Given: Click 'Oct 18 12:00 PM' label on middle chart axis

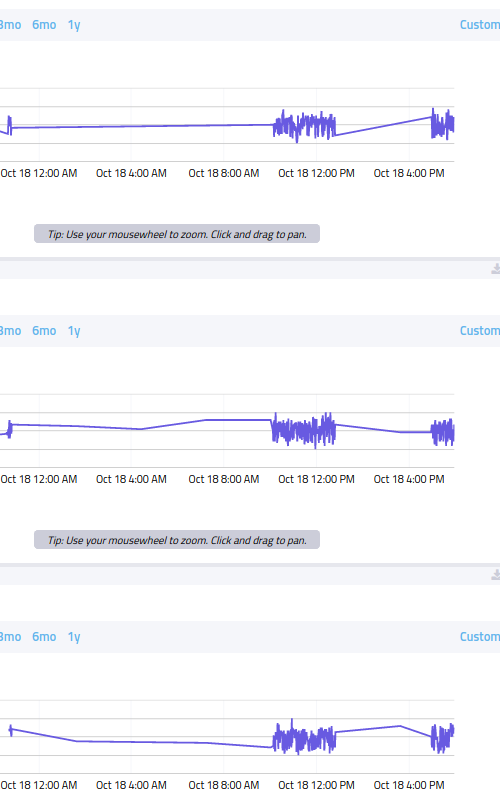Looking at the screenshot, I should coord(316,479).
